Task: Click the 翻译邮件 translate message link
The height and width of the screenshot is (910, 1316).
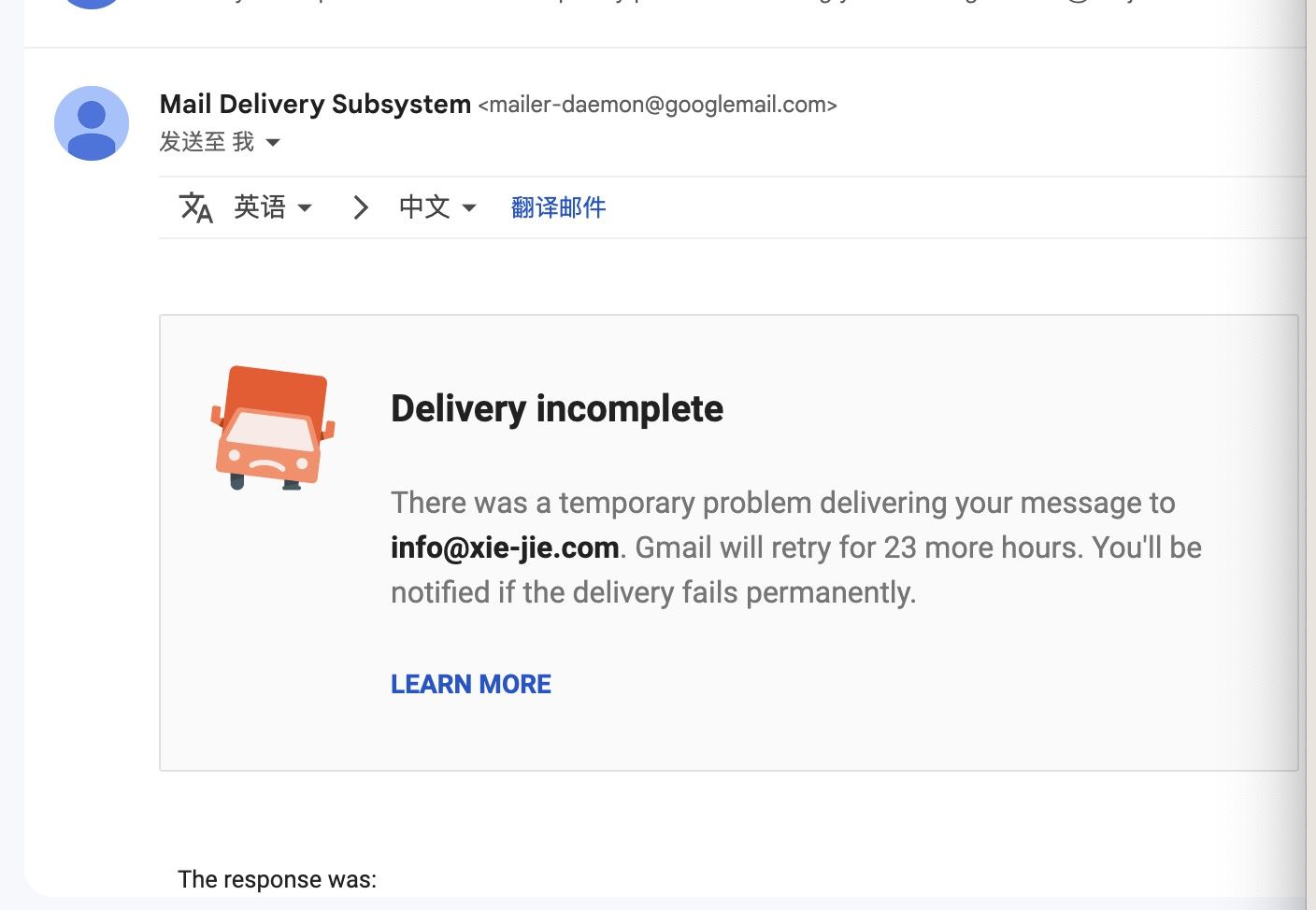Action: coord(559,207)
